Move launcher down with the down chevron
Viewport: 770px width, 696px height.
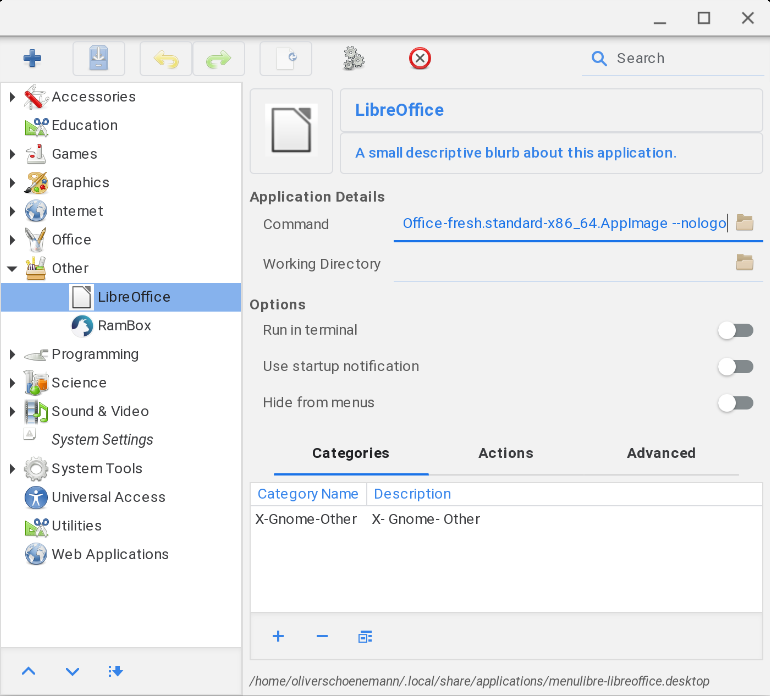click(x=72, y=671)
